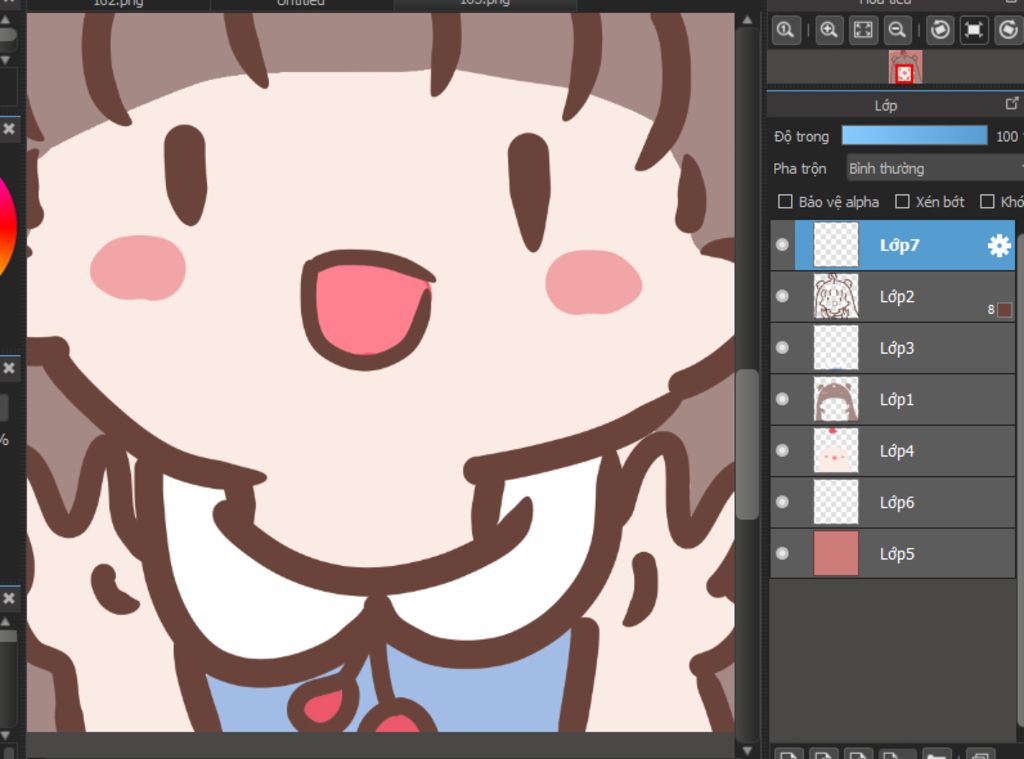This screenshot has height=759, width=1024.
Task: Click the canvas scrollbar down arrow
Action: [x=747, y=751]
